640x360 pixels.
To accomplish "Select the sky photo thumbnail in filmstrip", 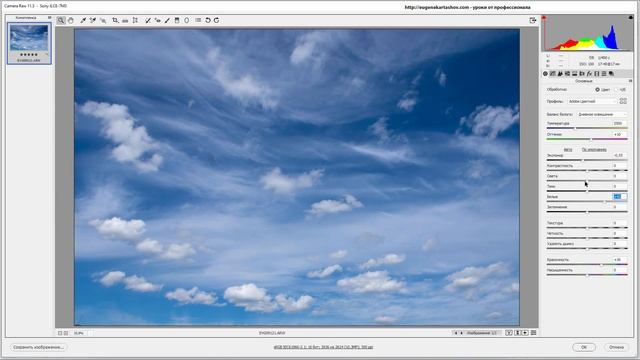I will coord(29,43).
